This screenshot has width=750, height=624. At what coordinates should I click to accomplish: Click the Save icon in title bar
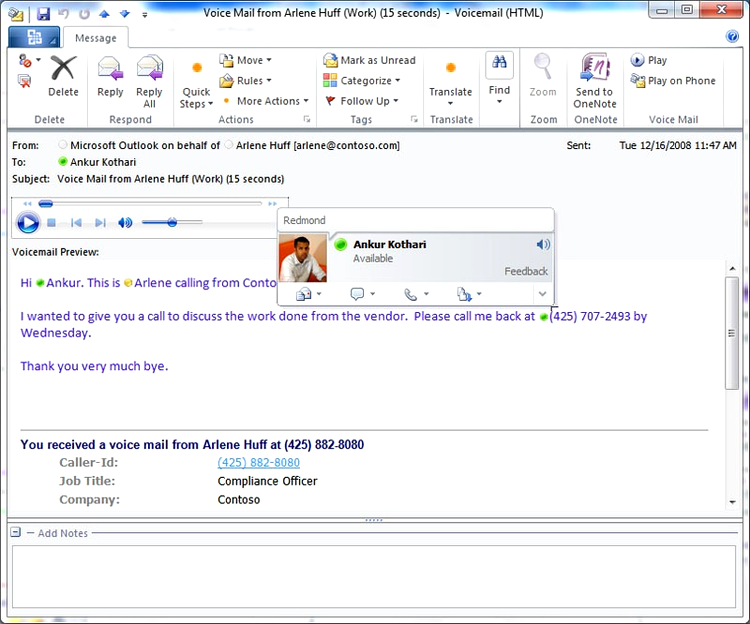43,13
